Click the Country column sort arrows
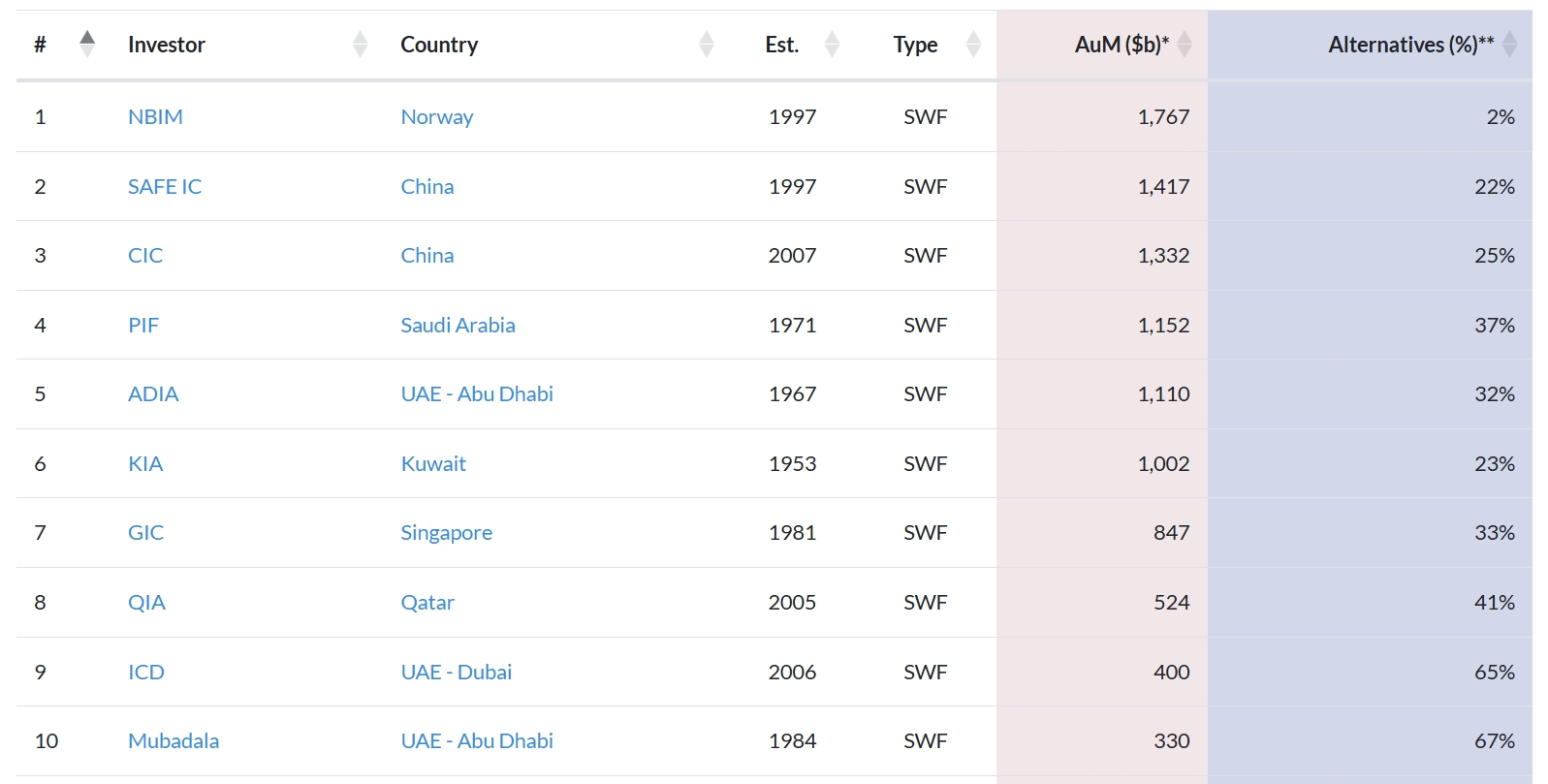This screenshot has height=784, width=1548. pos(706,45)
